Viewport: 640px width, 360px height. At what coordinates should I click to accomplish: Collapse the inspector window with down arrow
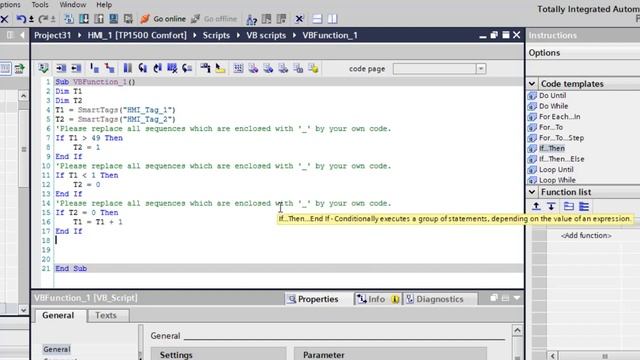click(517, 298)
